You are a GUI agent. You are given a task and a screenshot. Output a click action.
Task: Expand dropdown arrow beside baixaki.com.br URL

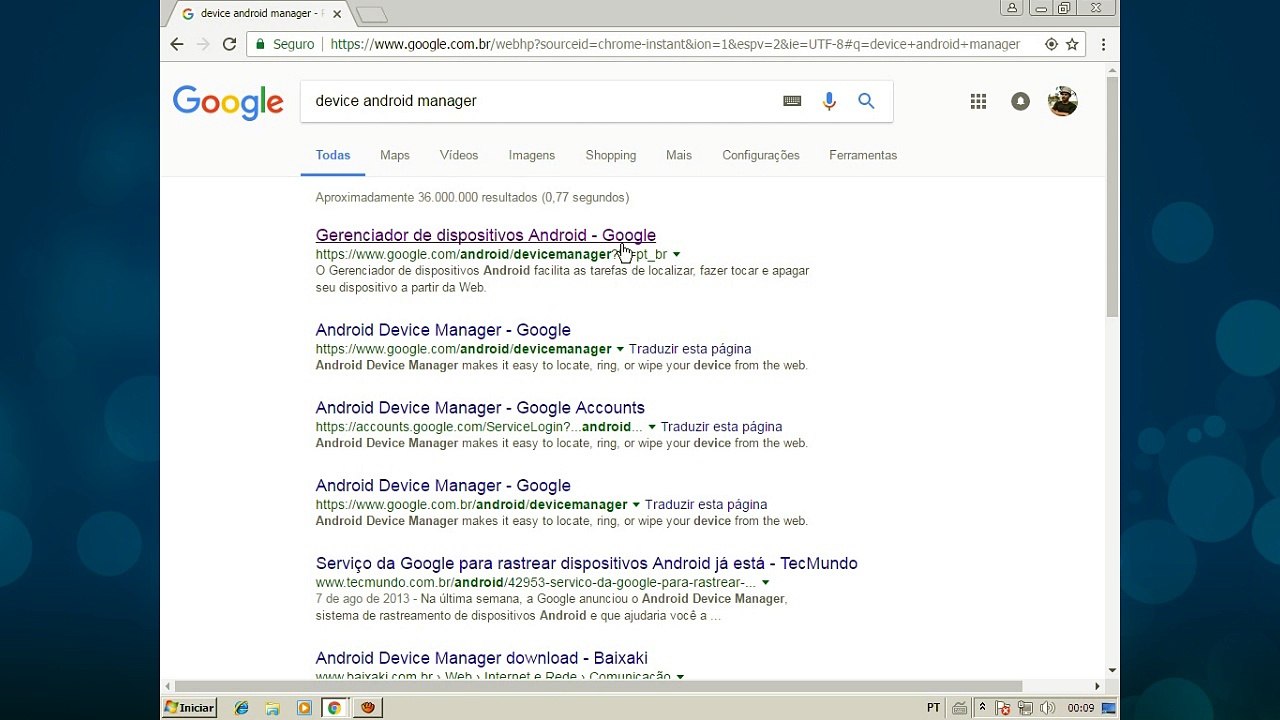pyautogui.click(x=680, y=677)
